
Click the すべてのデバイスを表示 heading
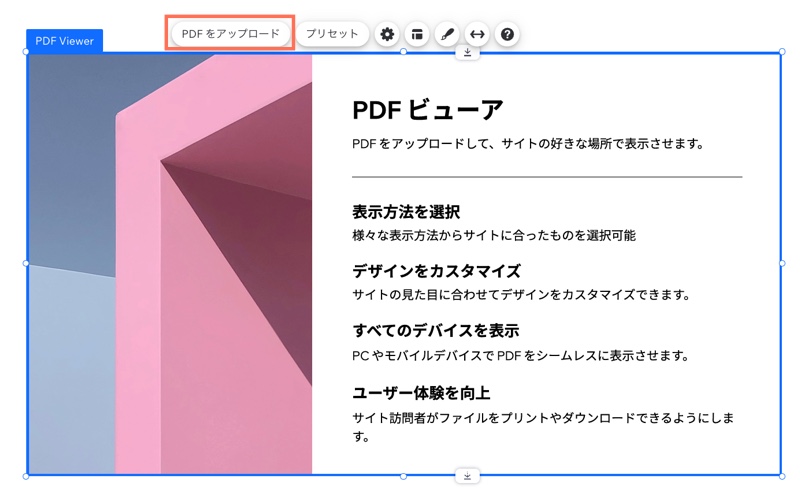pyautogui.click(x=436, y=330)
